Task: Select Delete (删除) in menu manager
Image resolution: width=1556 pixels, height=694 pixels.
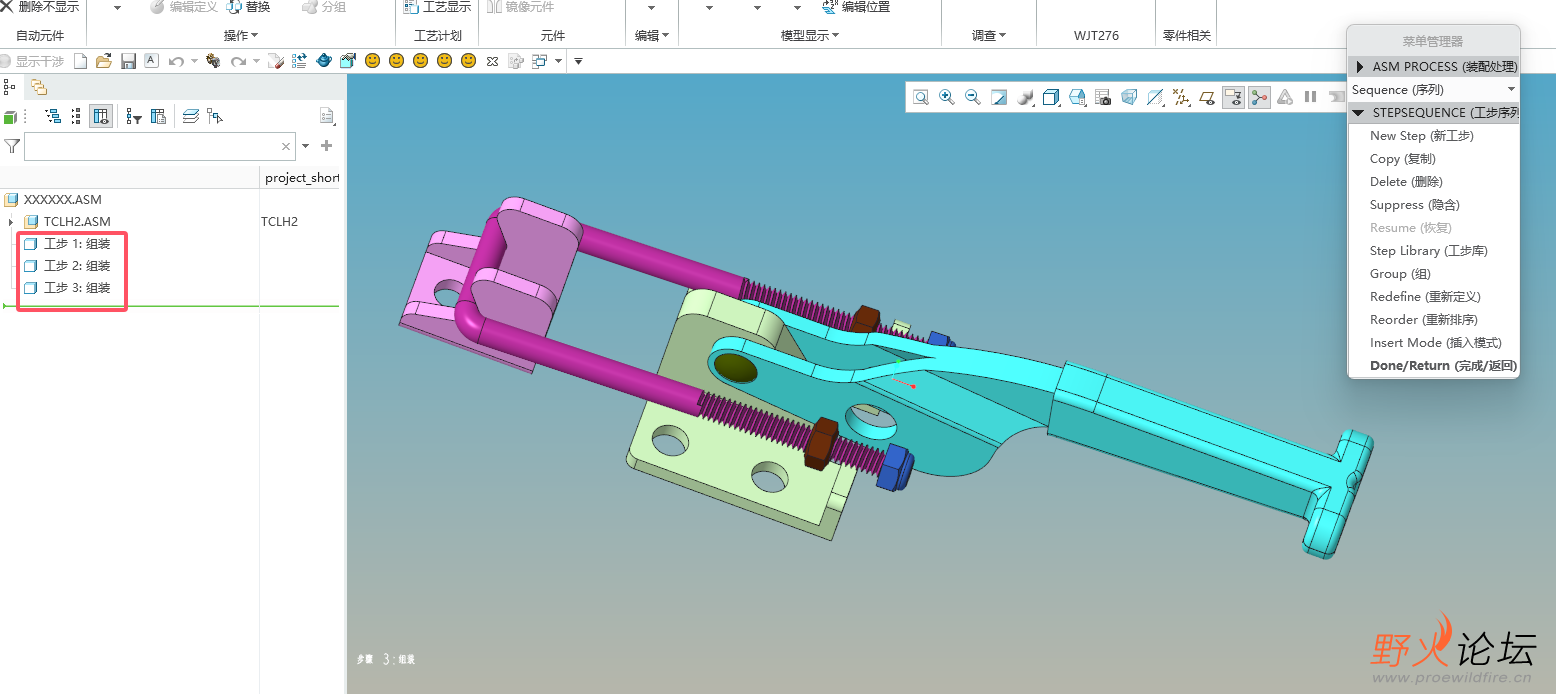Action: tap(1406, 182)
